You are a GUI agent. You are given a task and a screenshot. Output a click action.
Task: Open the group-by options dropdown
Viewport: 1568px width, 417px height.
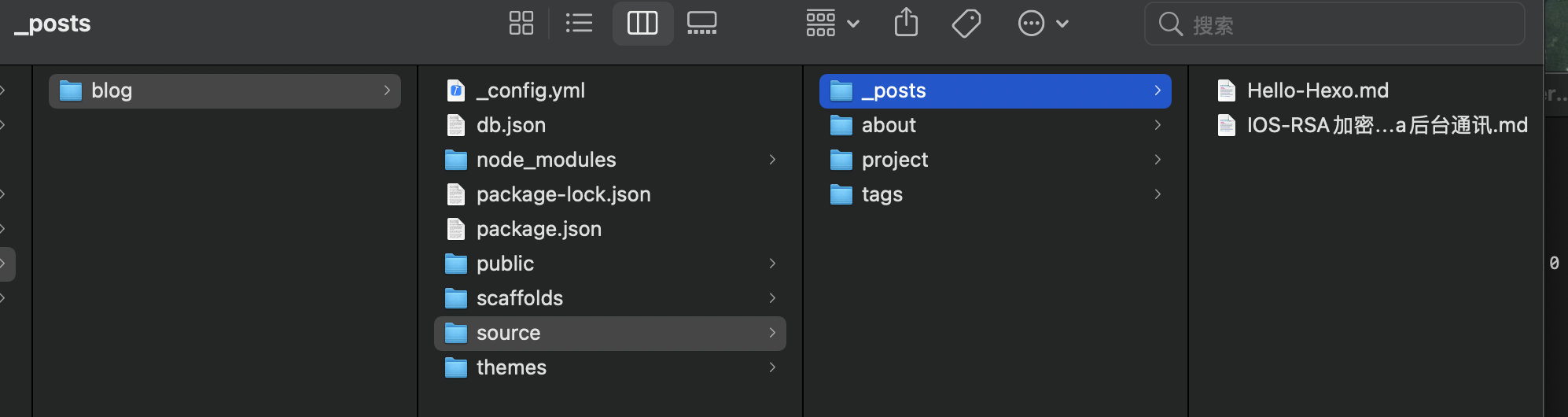click(832, 24)
